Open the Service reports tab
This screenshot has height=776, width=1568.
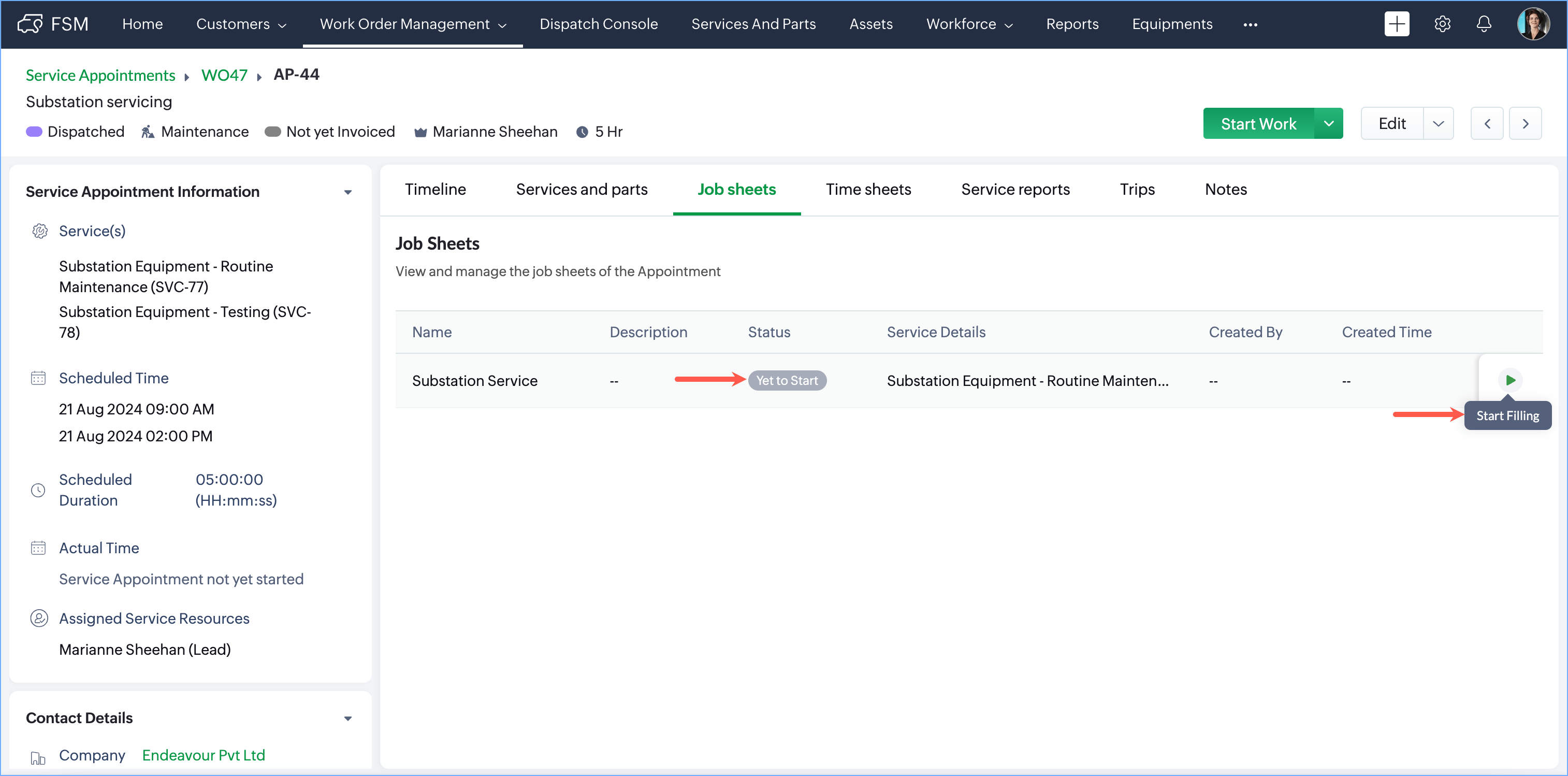(x=1015, y=190)
